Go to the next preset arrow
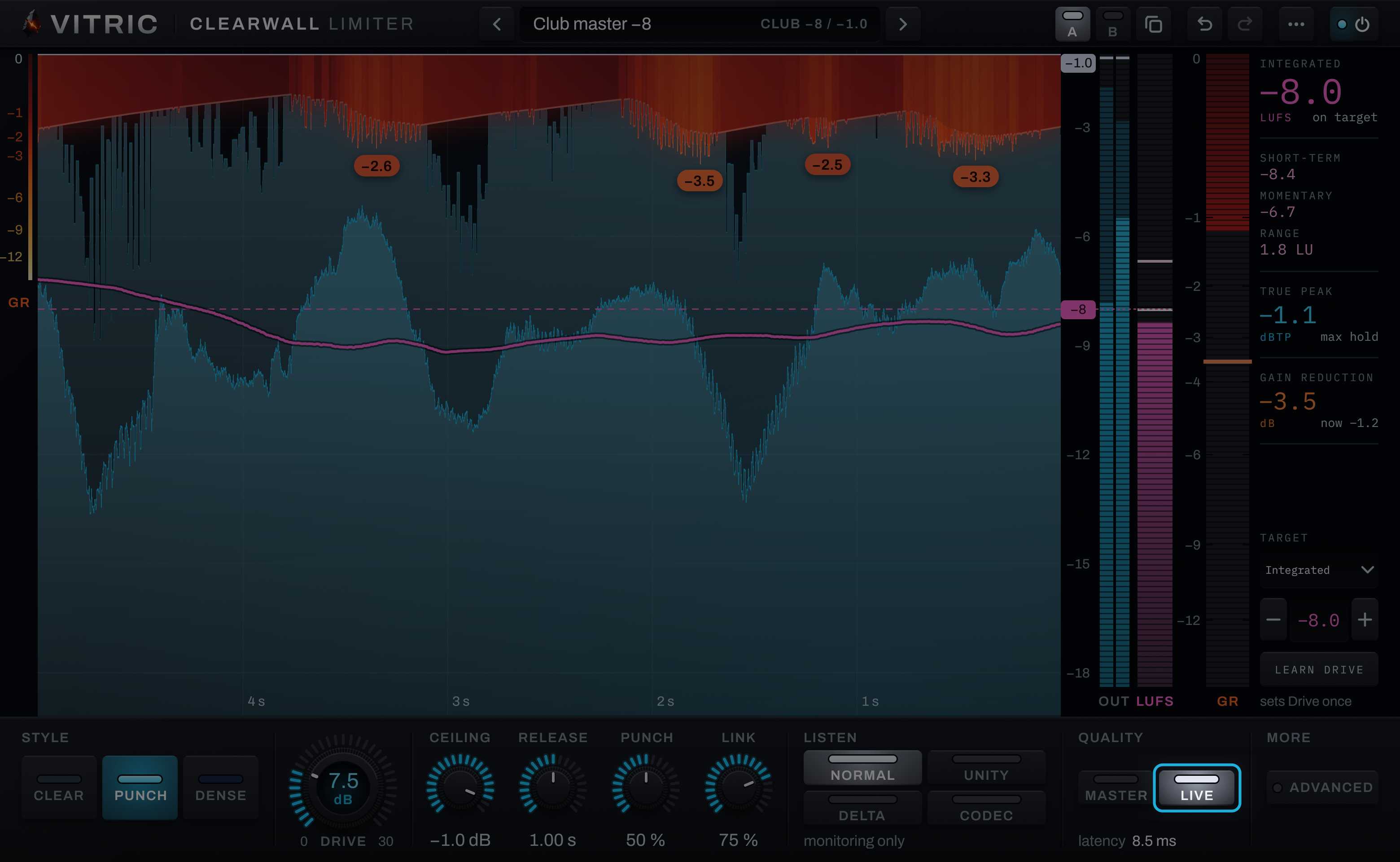 [902, 24]
